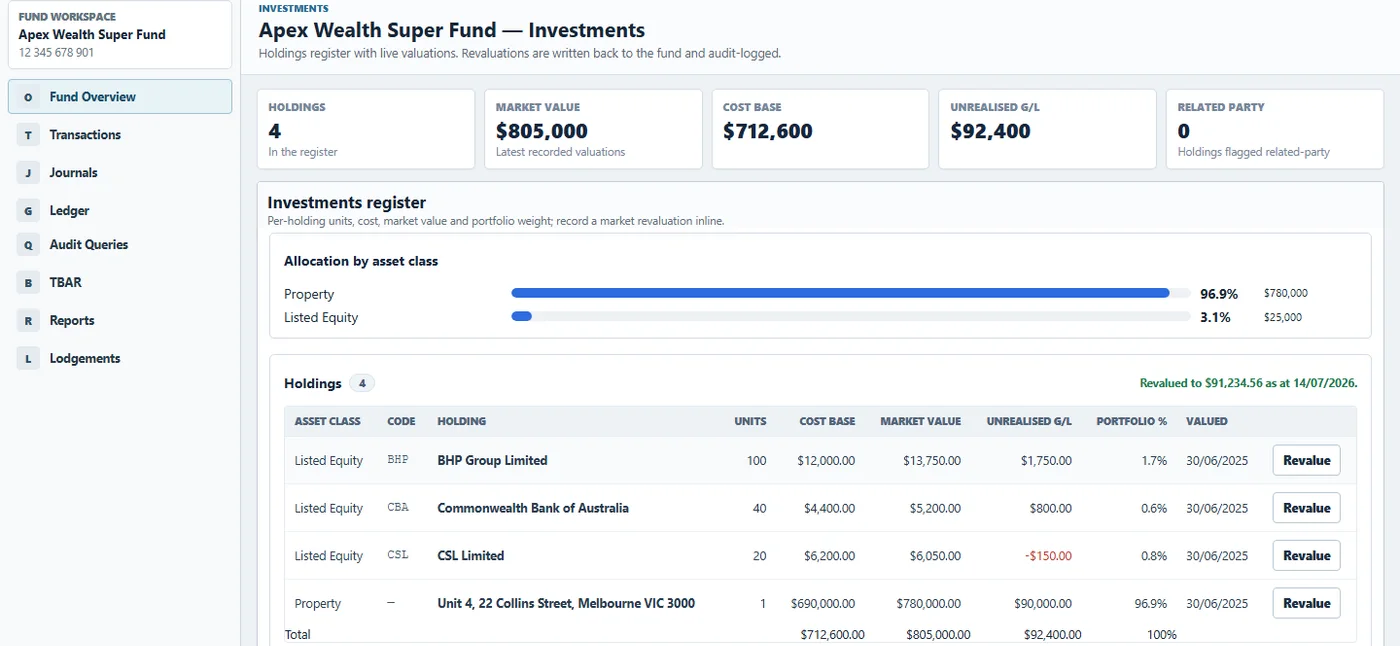This screenshot has width=1400, height=646.
Task: Click the -$150.00 unrealised loss value
Action: (x=1047, y=556)
